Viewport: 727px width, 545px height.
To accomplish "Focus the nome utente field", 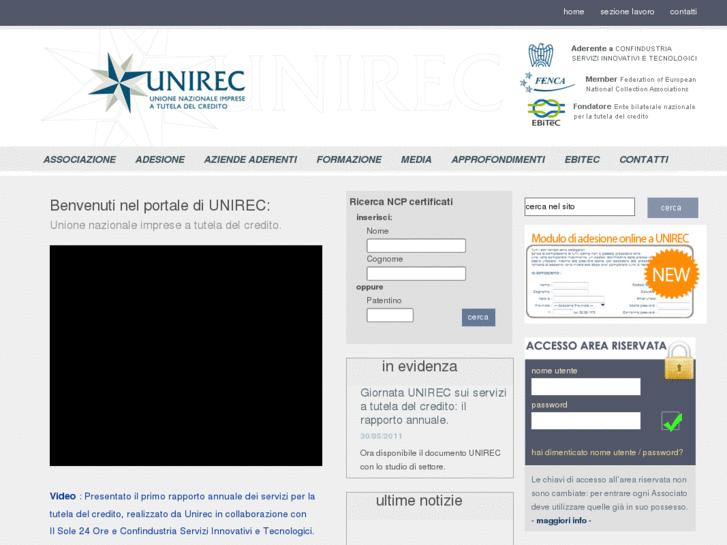I will (586, 386).
